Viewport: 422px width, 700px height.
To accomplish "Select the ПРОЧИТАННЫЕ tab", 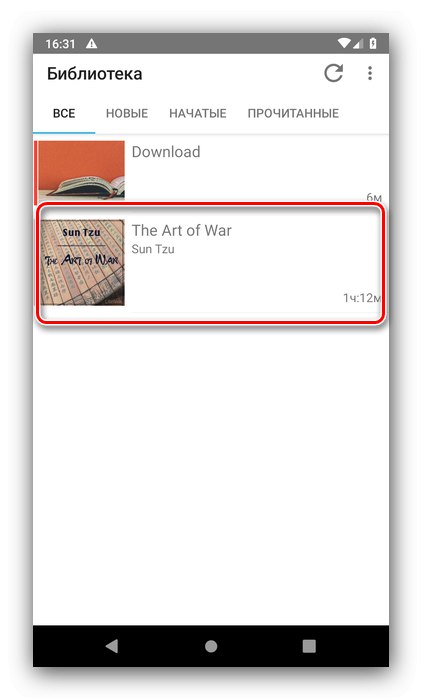I will tap(293, 113).
